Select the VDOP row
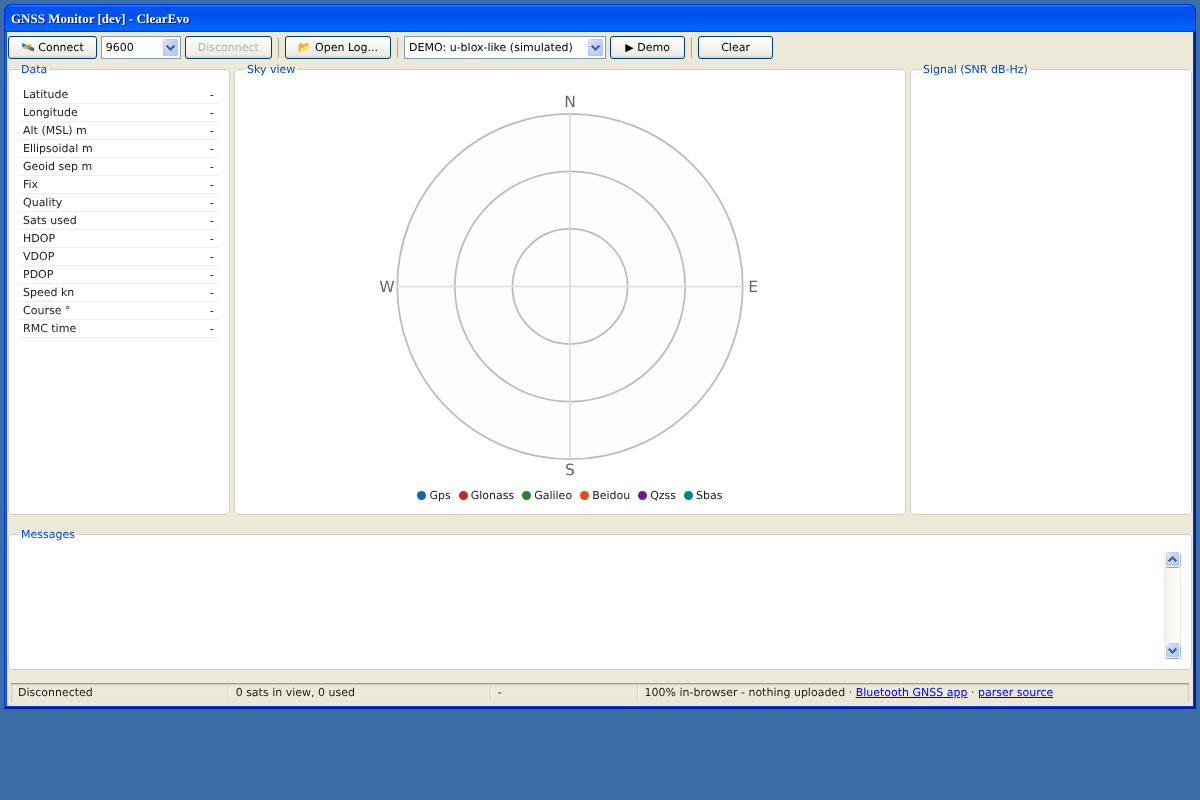 [119, 257]
